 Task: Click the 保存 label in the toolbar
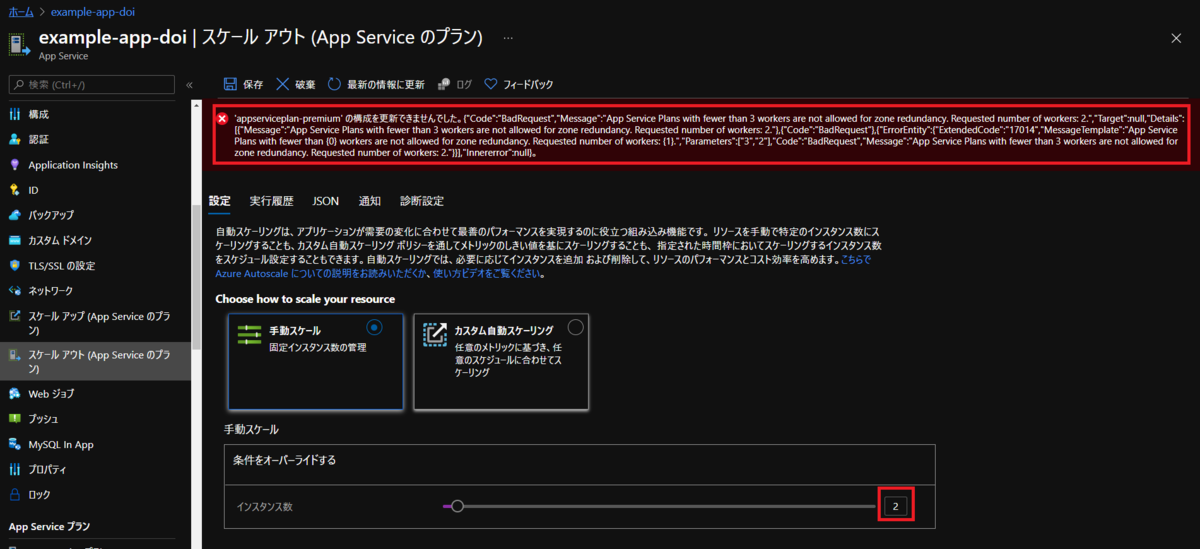253,85
